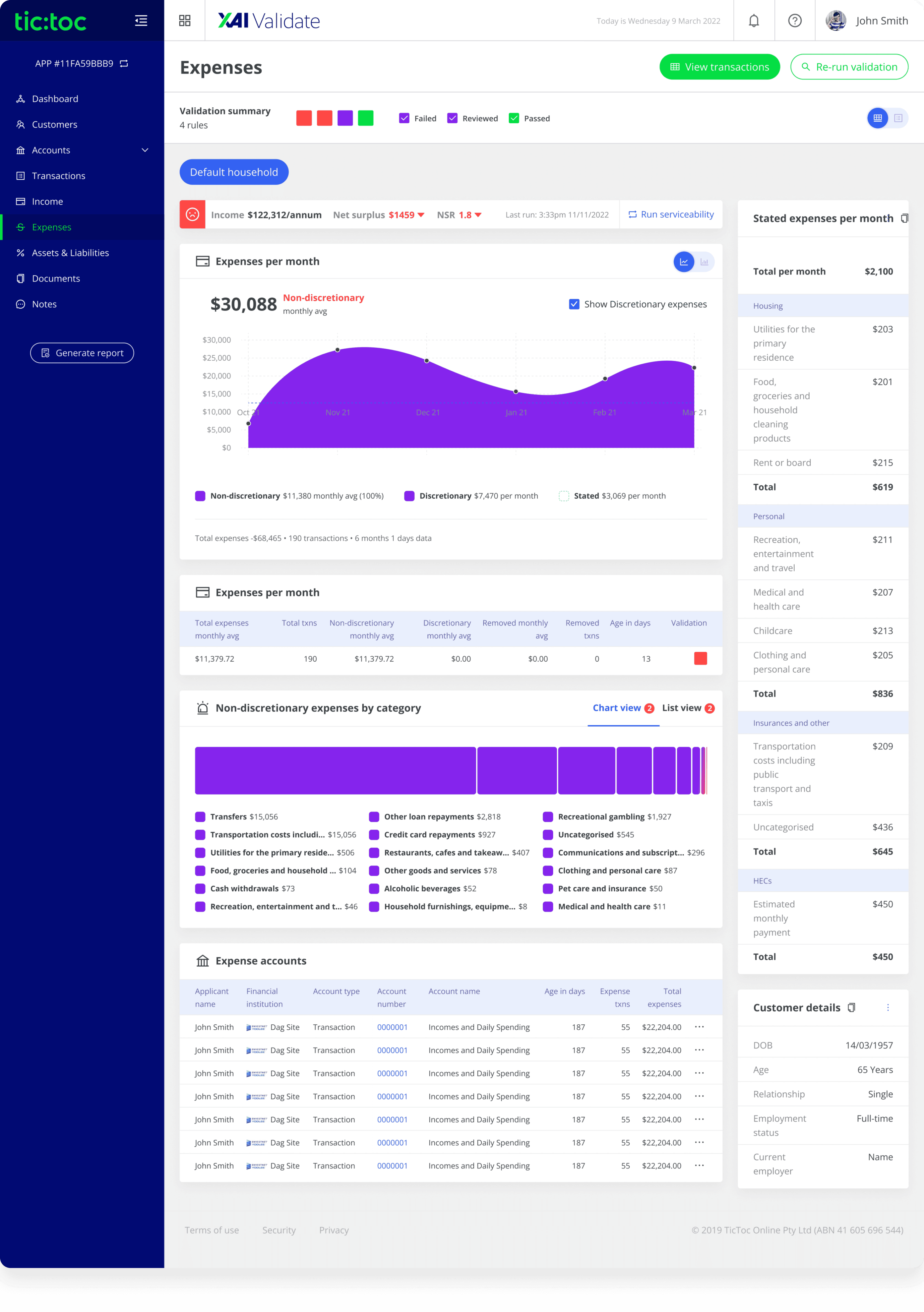Click green validation summary square

(x=366, y=118)
